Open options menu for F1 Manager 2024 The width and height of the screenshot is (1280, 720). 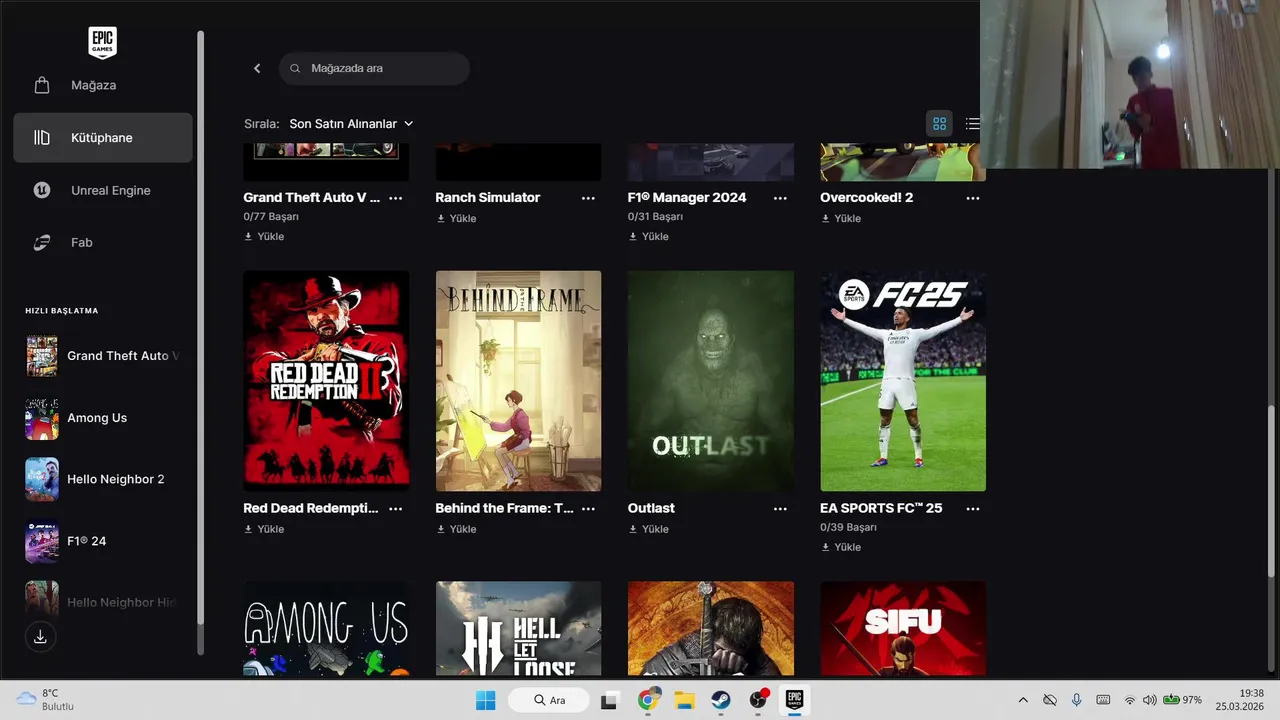[x=780, y=198]
